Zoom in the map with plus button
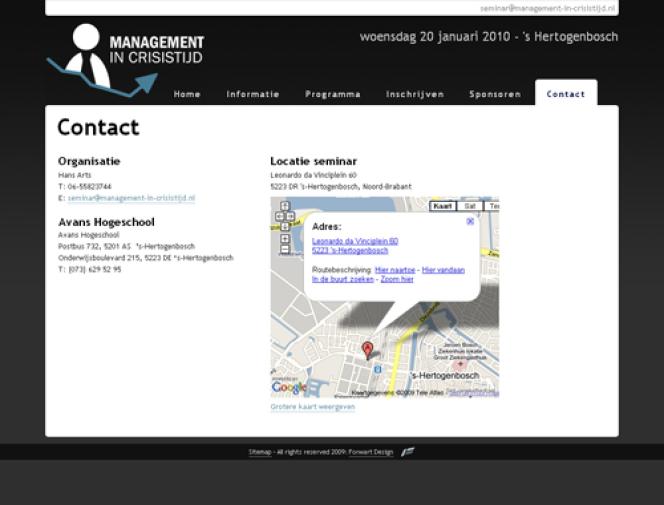Screen dimensions: 664x505 click(285, 239)
